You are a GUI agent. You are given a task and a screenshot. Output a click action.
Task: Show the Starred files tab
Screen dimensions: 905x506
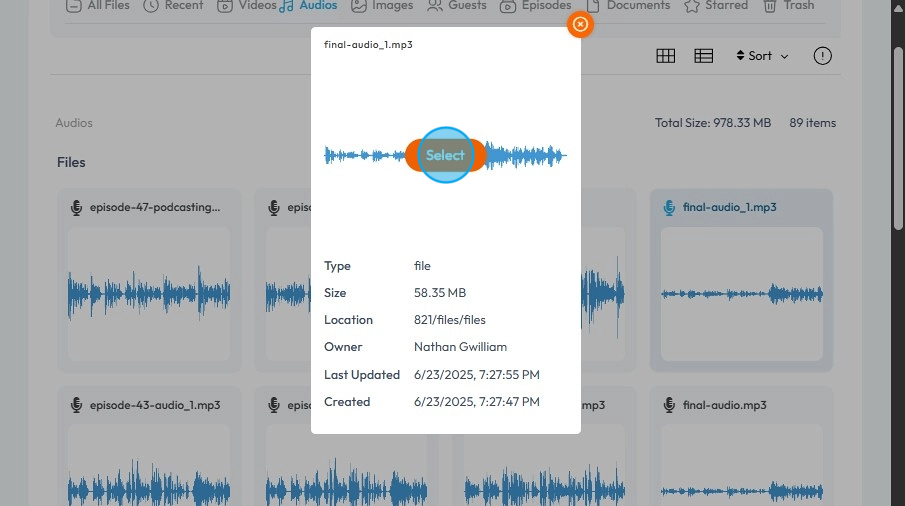tap(716, 6)
